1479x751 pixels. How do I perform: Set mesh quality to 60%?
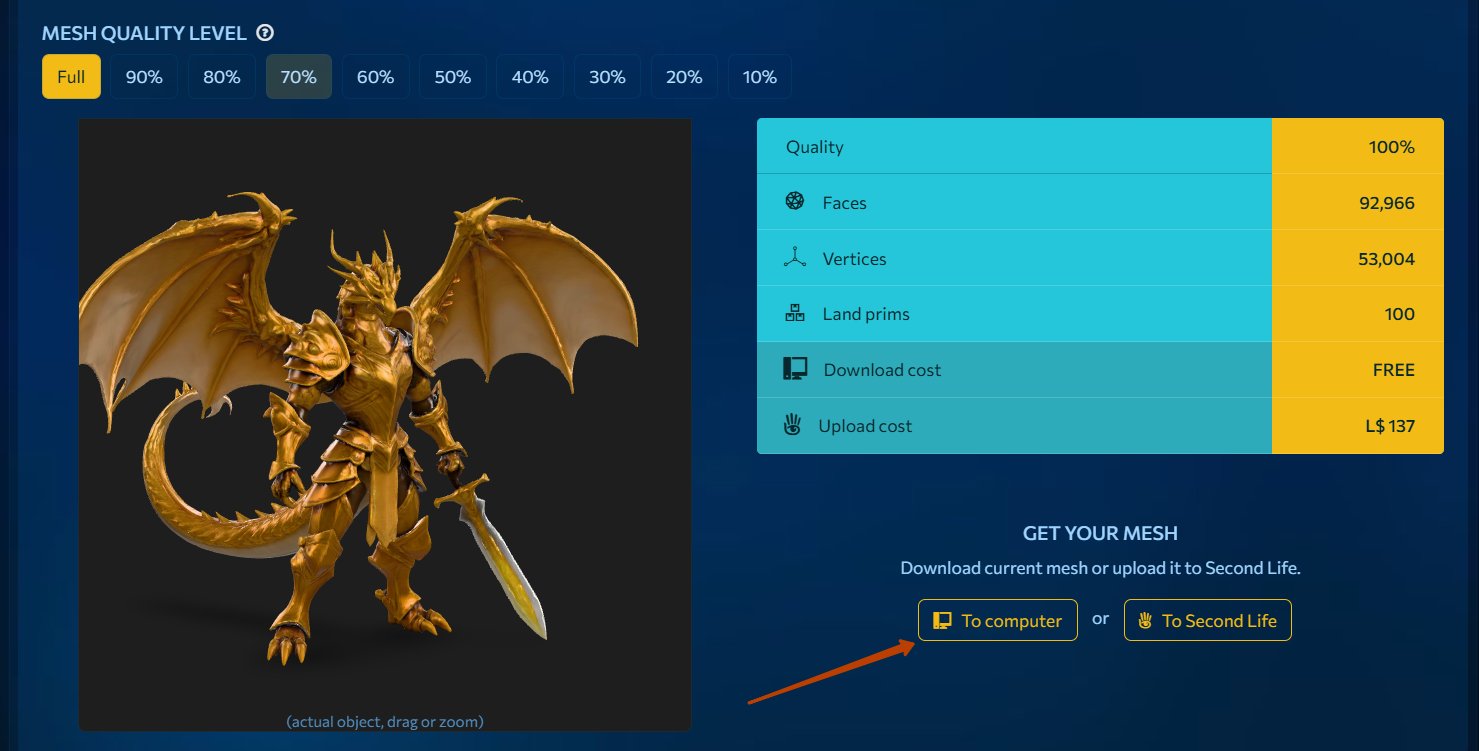[x=375, y=77]
